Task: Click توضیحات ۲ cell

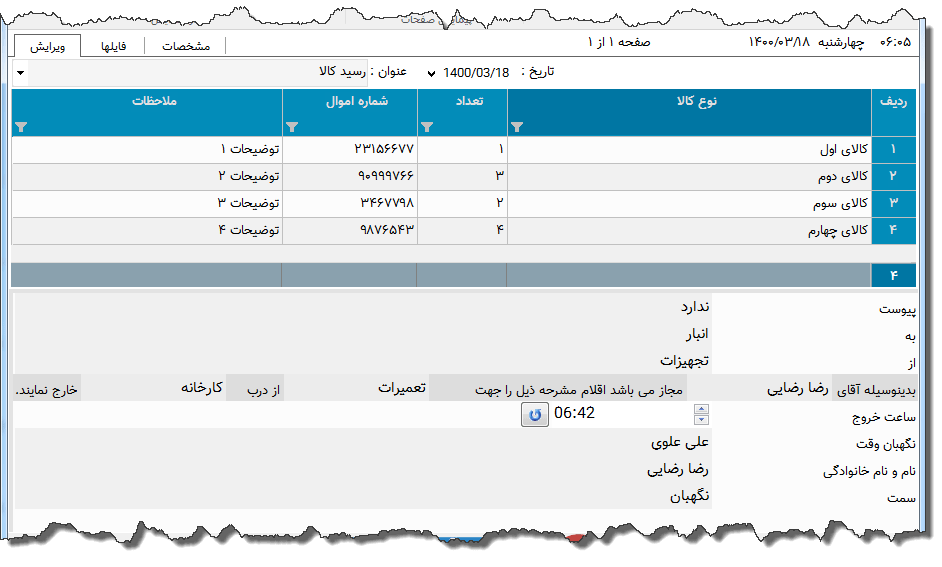Action: pos(147,177)
